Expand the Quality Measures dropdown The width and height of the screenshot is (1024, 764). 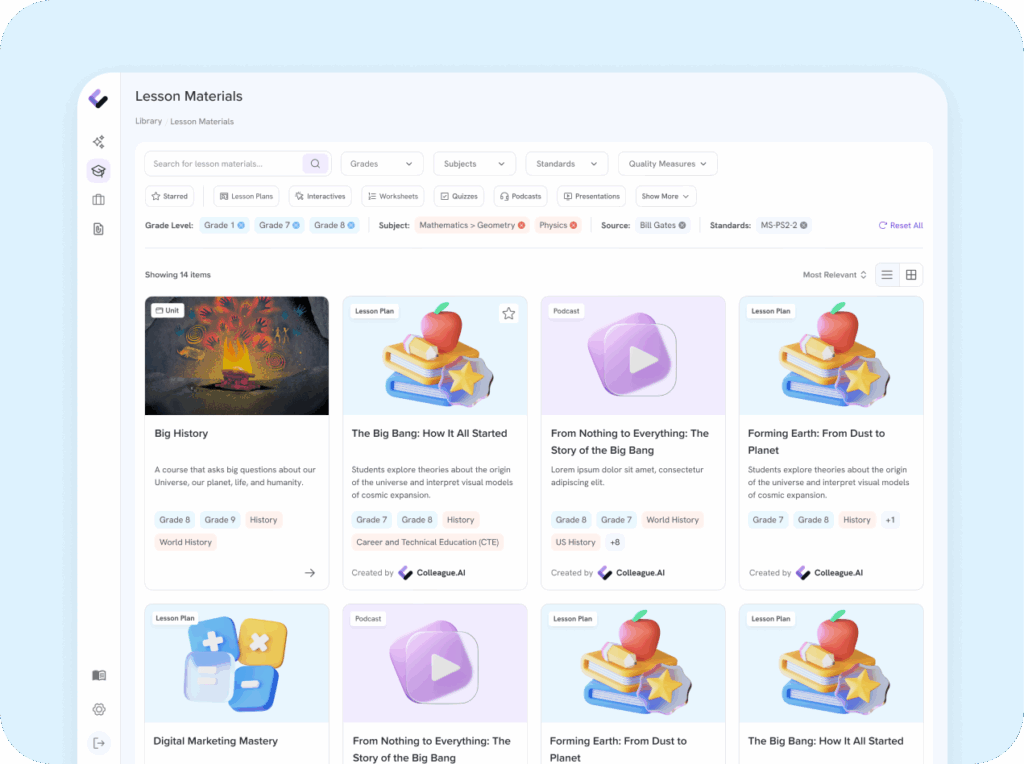tap(667, 164)
